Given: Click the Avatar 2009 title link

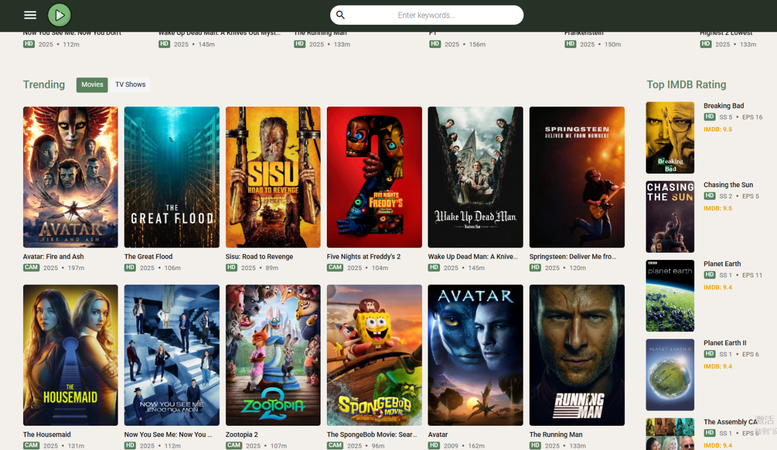Looking at the screenshot, I should 438,435.
